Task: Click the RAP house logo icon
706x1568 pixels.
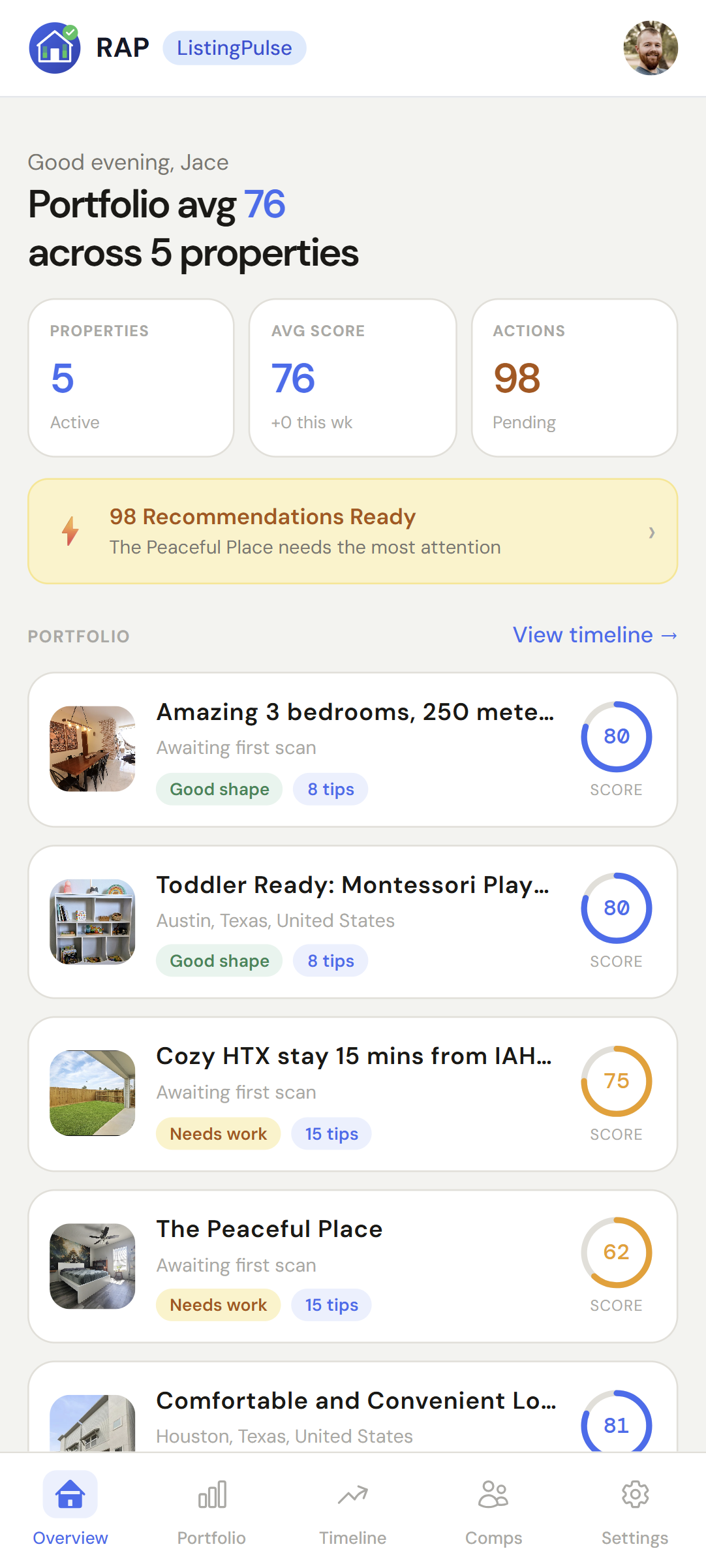Action: [x=55, y=48]
